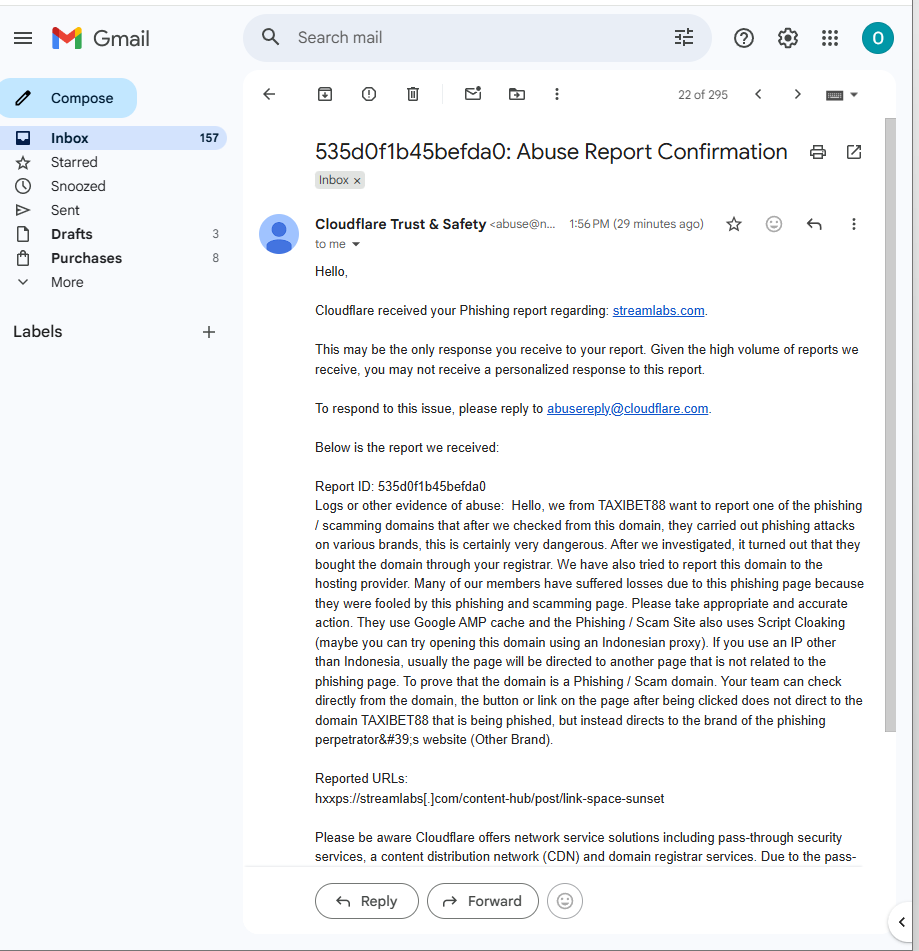Click the email vertical scrollbar
919x951 pixels.
890,425
